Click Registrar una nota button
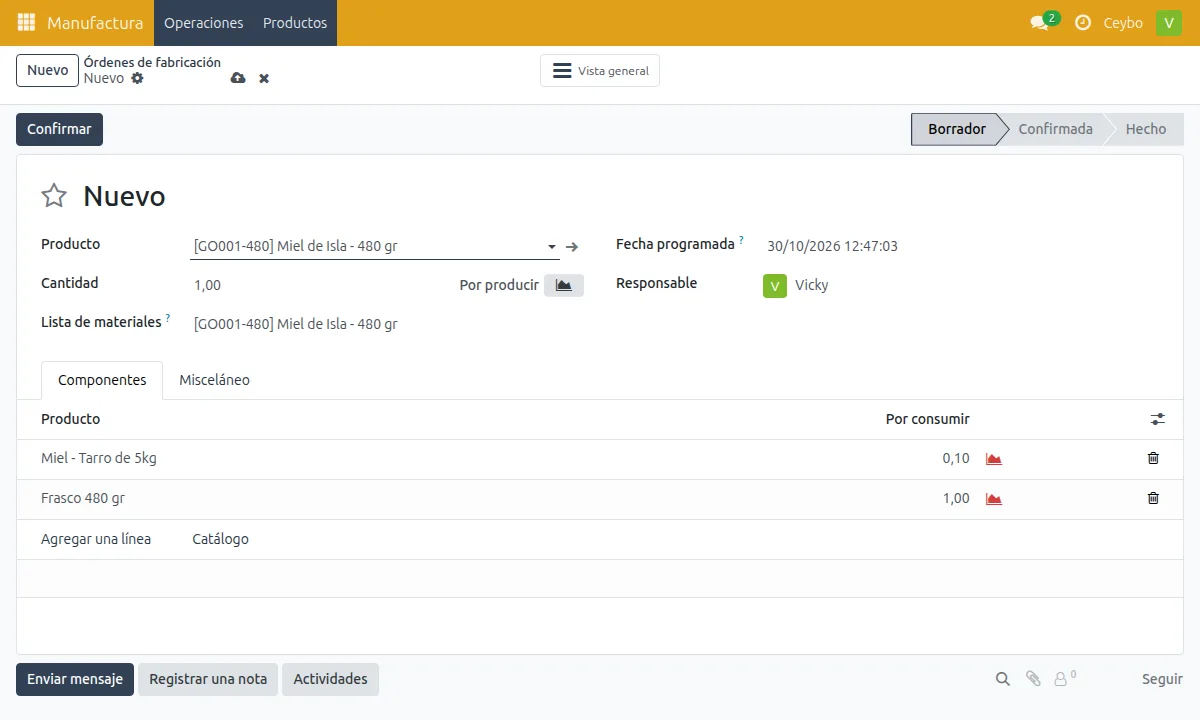1200x720 pixels. (x=208, y=679)
